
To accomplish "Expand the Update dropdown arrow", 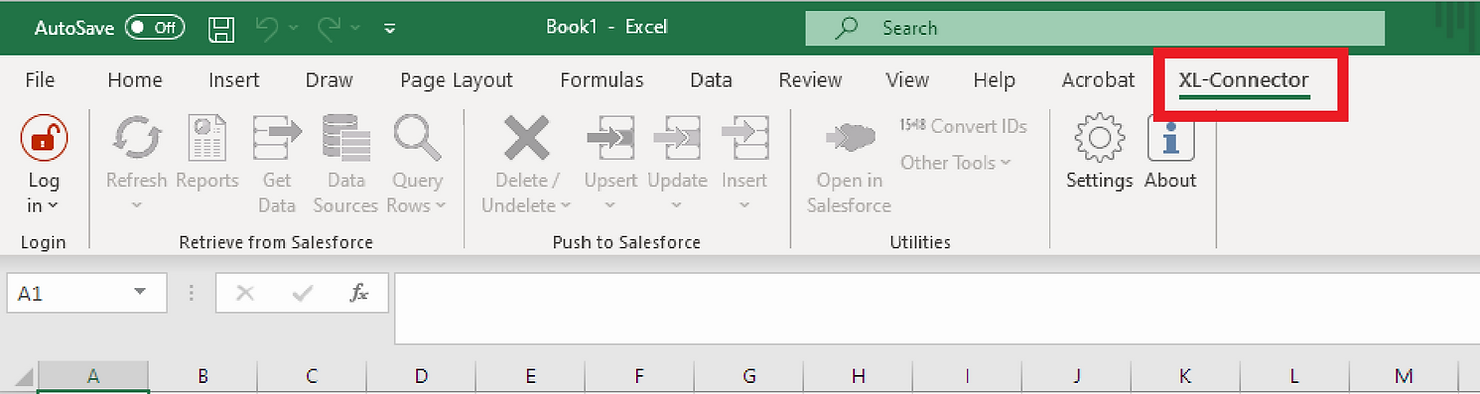I will point(677,206).
